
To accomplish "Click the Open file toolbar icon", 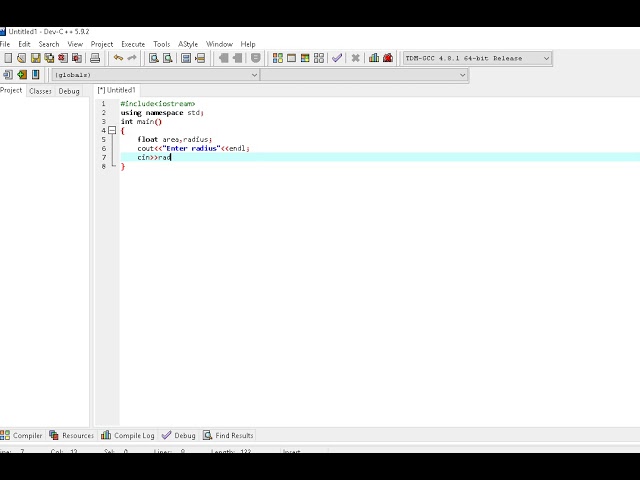I will 22,58.
